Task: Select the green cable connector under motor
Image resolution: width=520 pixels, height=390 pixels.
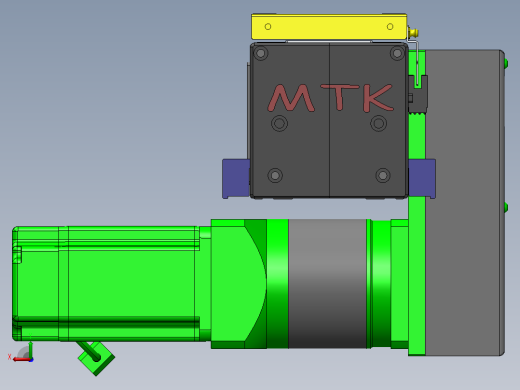Action: 95,358
